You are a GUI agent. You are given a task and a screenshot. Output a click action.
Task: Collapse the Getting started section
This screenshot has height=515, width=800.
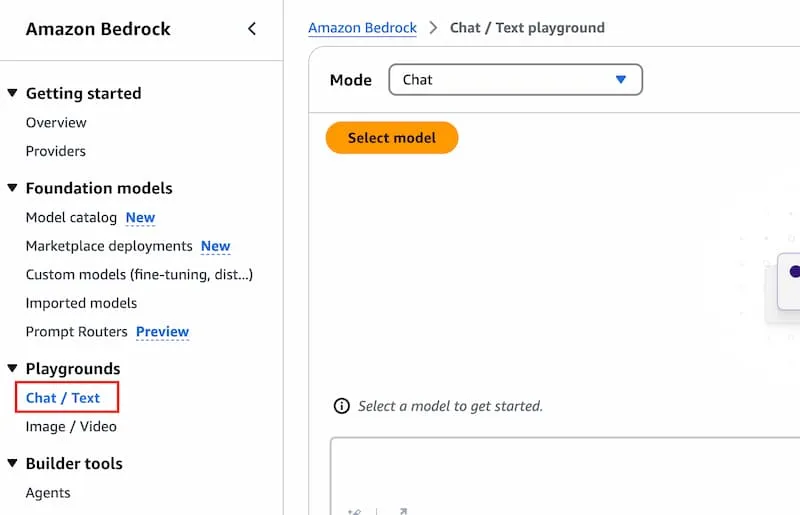click(x=13, y=93)
